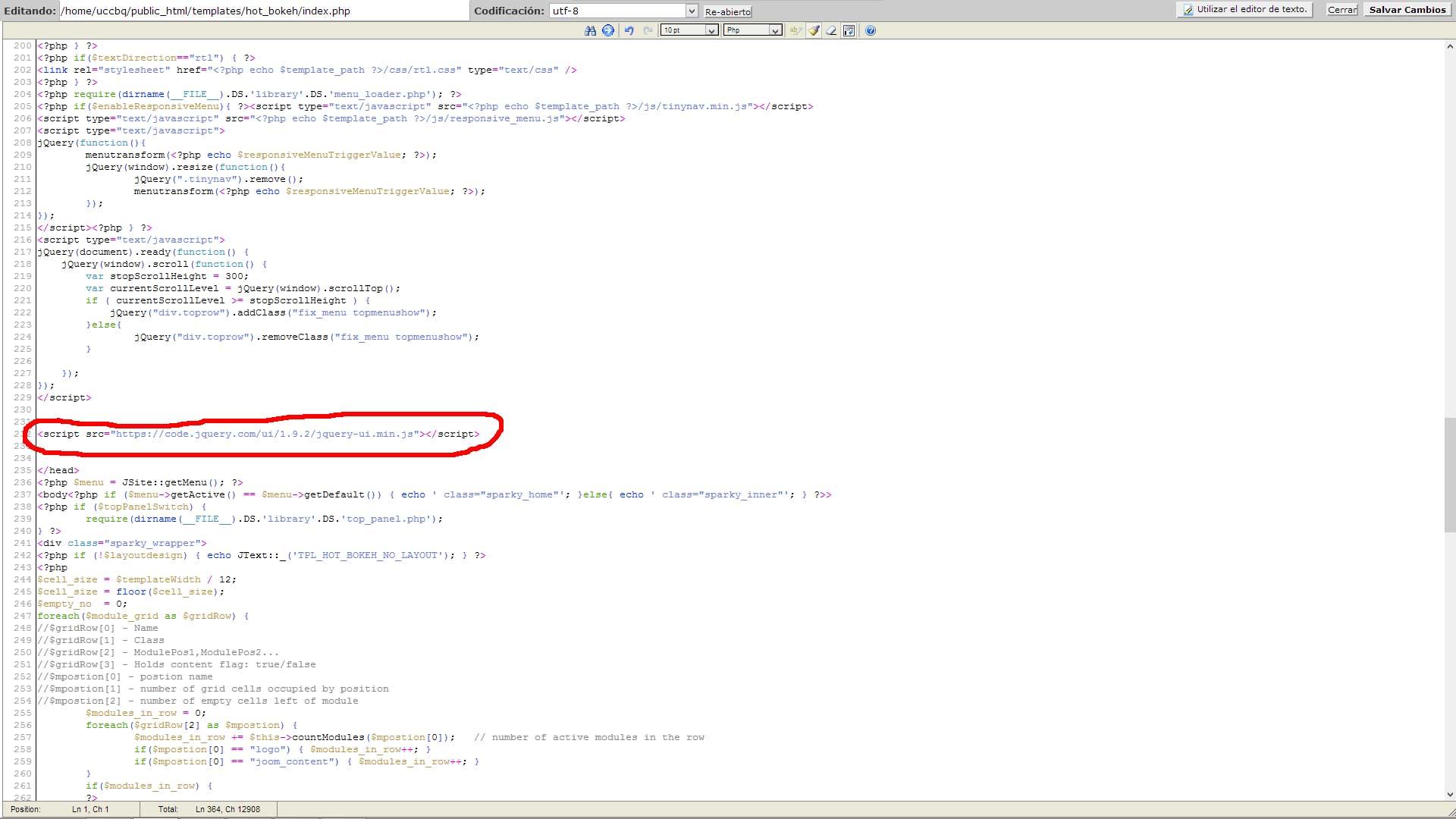Click line 239 require top_panel.php

point(264,519)
